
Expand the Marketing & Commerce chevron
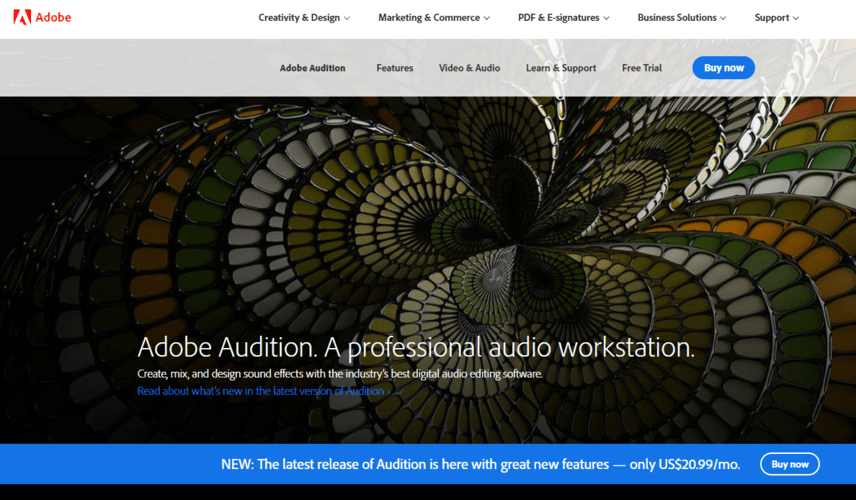[486, 18]
